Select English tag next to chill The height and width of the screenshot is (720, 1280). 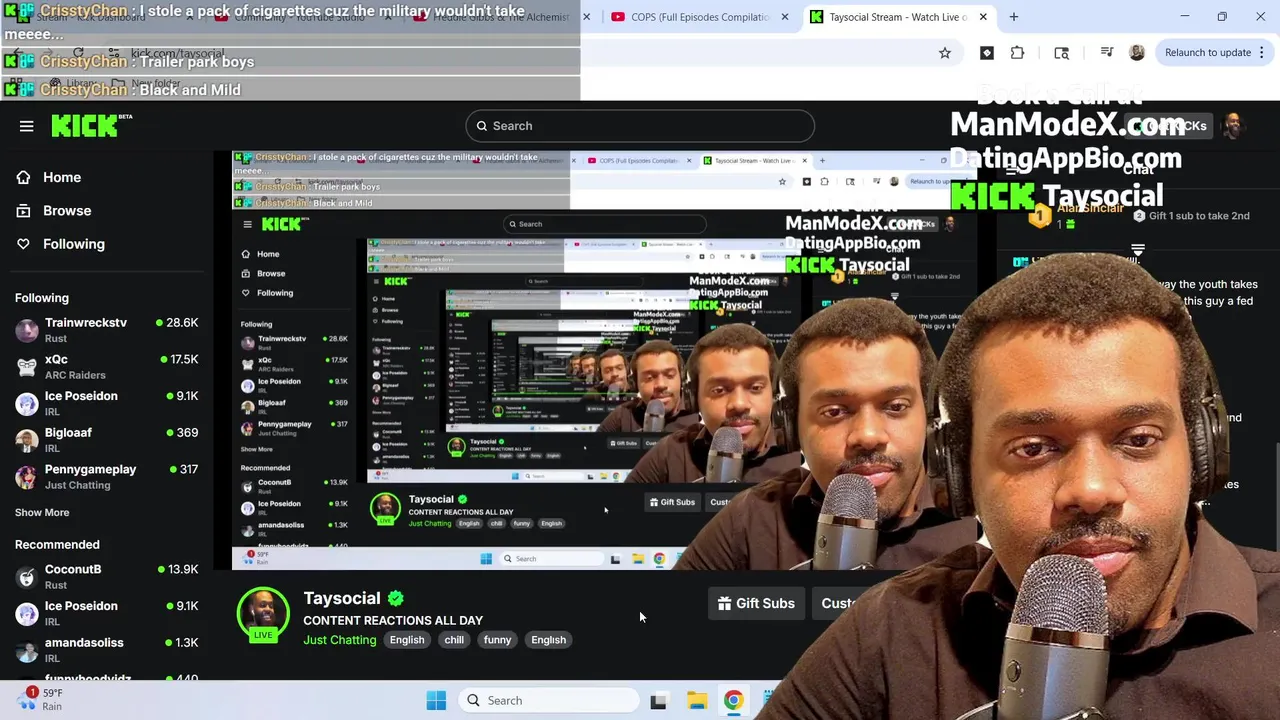407,640
